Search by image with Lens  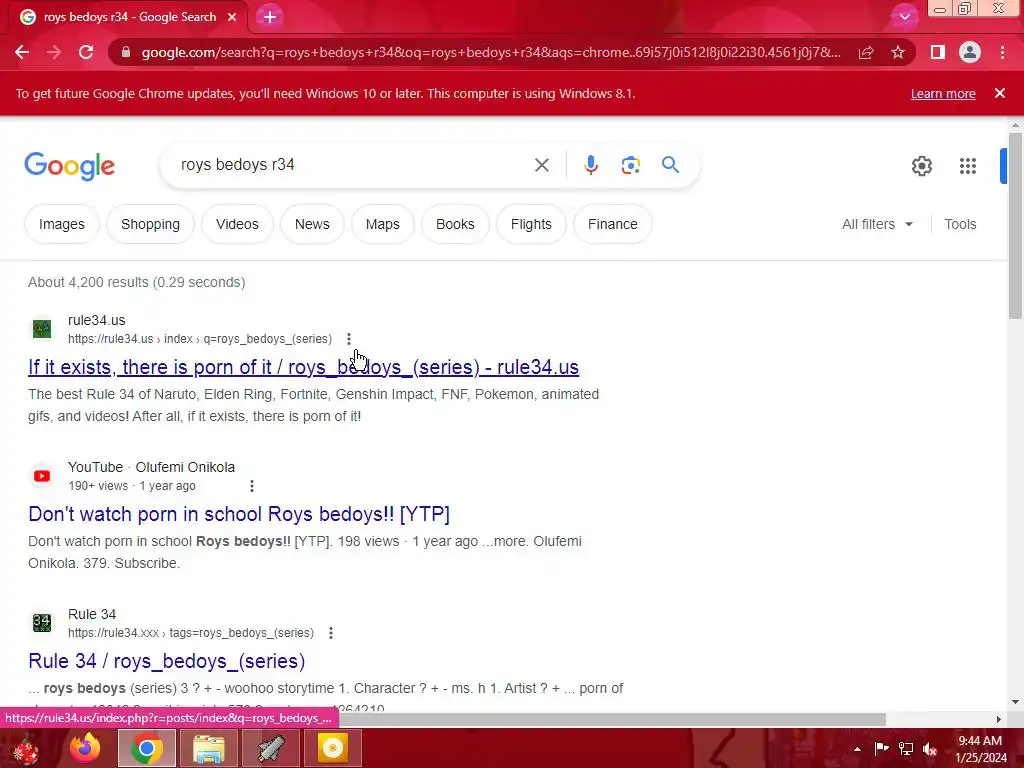(630, 165)
